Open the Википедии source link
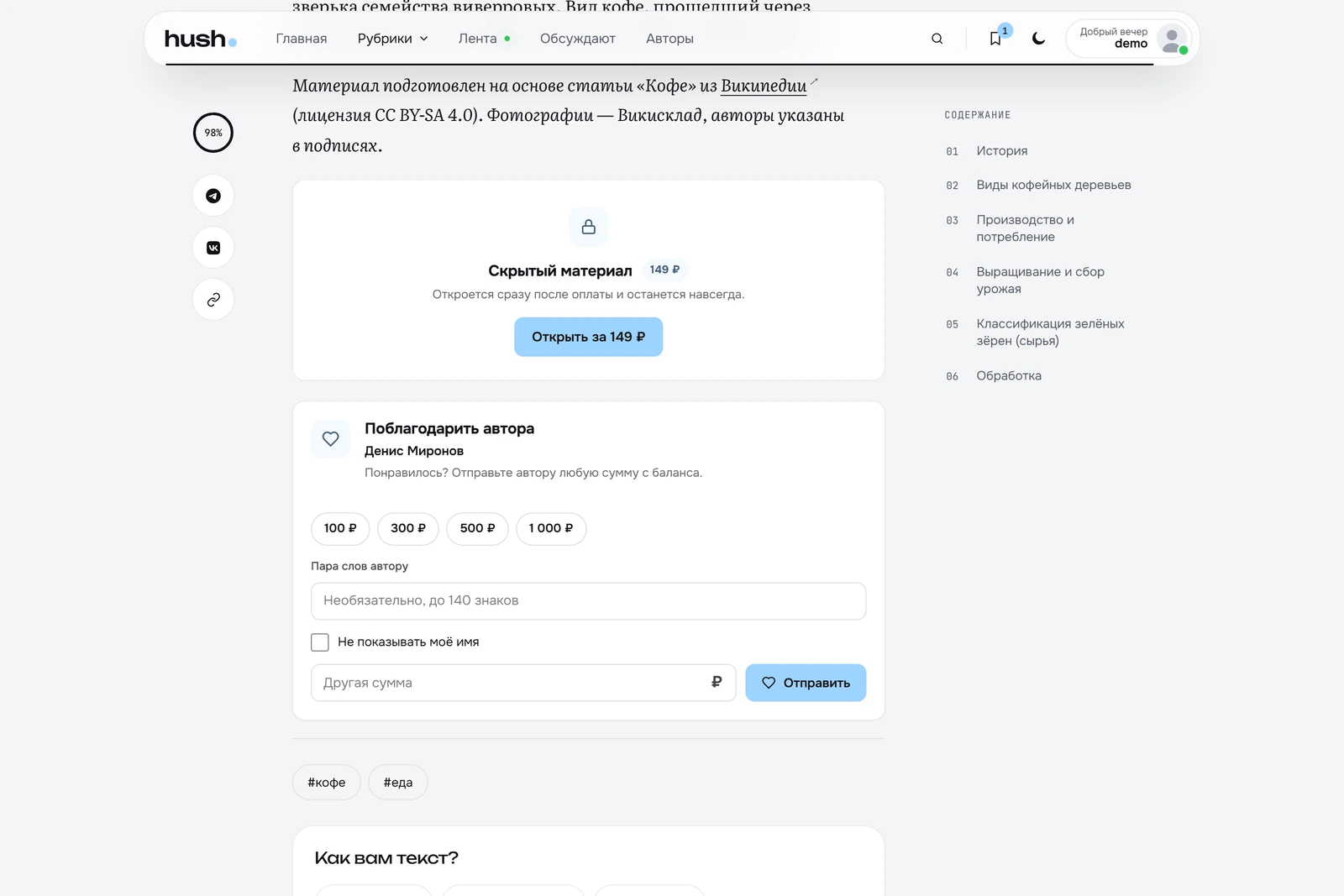This screenshot has height=896, width=1344. coord(764,86)
